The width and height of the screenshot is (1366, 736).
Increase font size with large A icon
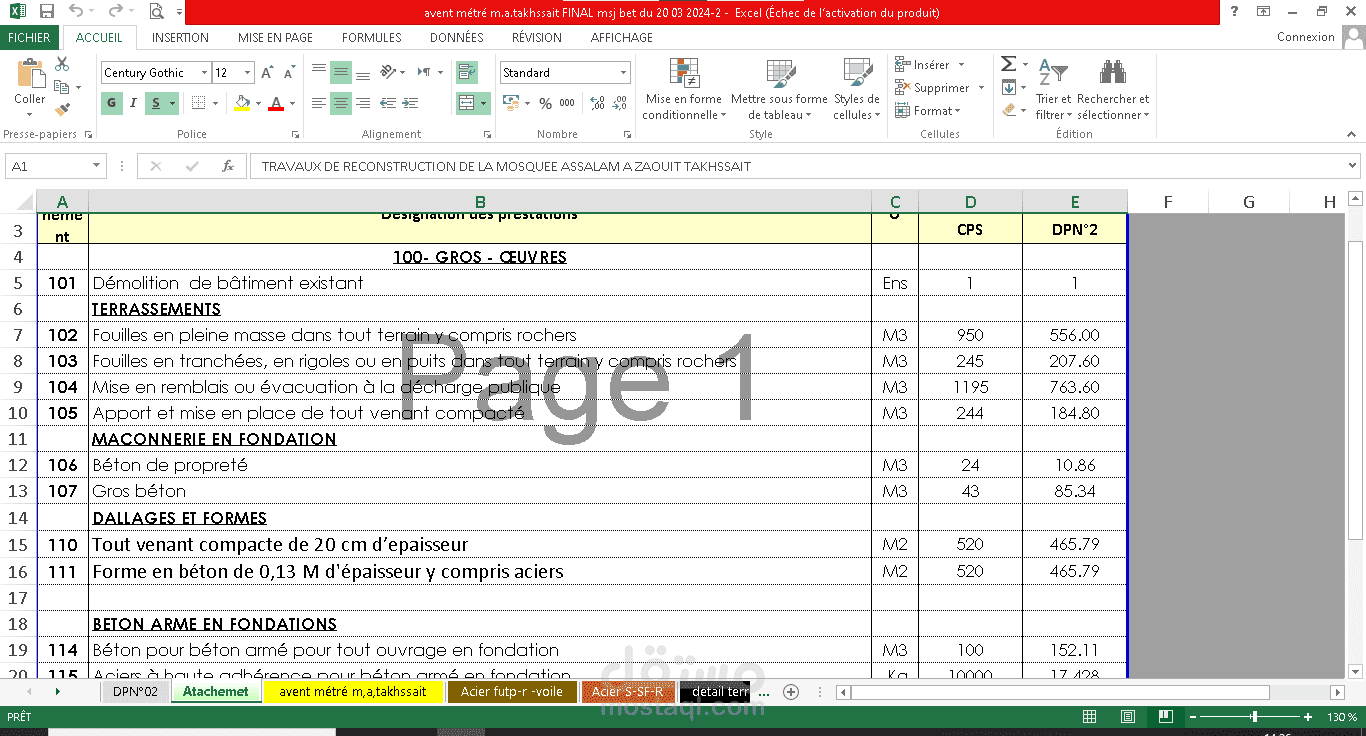[x=267, y=73]
